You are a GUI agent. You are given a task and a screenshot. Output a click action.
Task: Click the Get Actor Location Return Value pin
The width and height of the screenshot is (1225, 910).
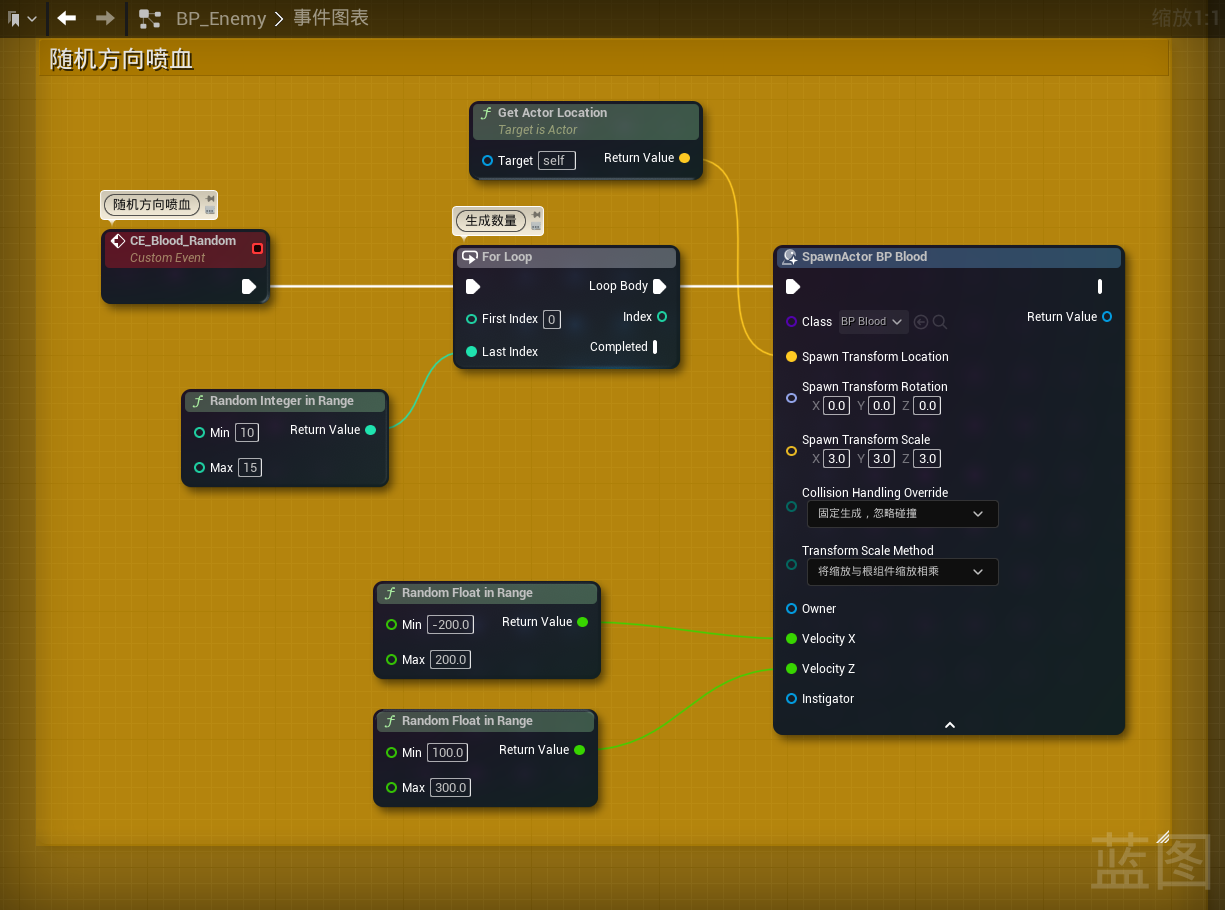pyautogui.click(x=684, y=158)
